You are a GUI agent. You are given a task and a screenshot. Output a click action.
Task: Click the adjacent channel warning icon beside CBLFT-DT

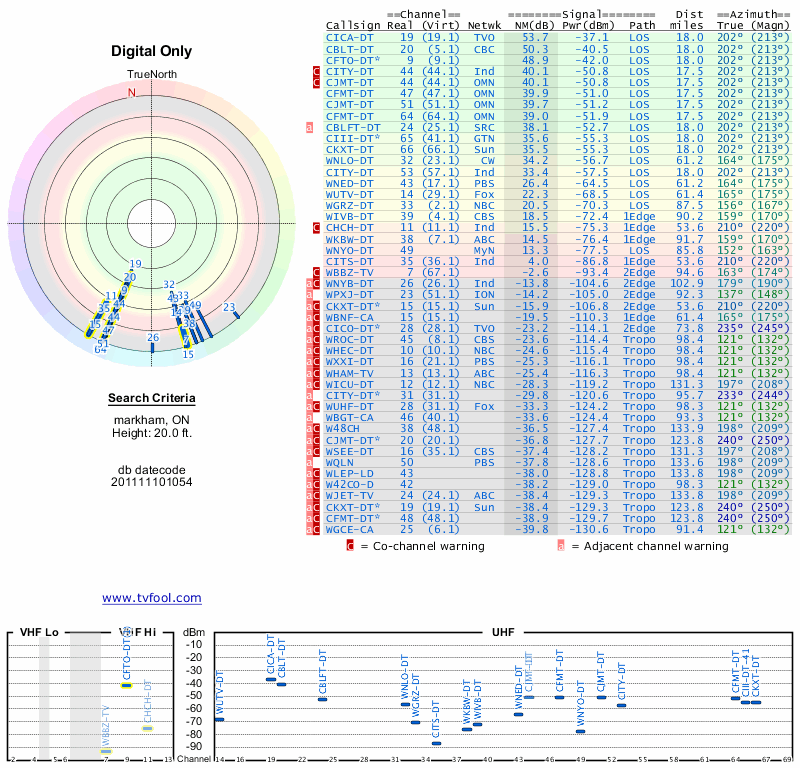(310, 128)
